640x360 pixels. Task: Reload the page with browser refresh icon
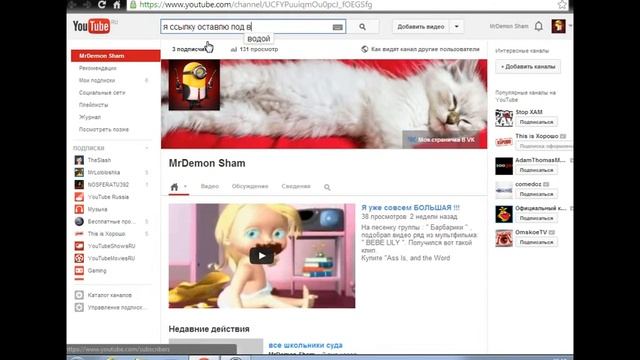click(x=102, y=4)
